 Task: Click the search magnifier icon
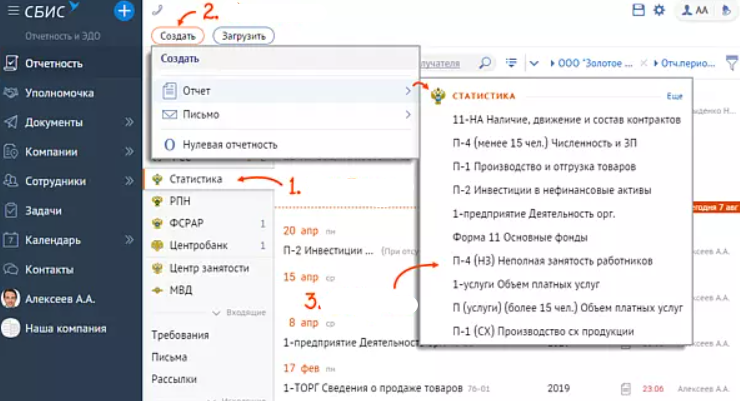click(x=485, y=63)
